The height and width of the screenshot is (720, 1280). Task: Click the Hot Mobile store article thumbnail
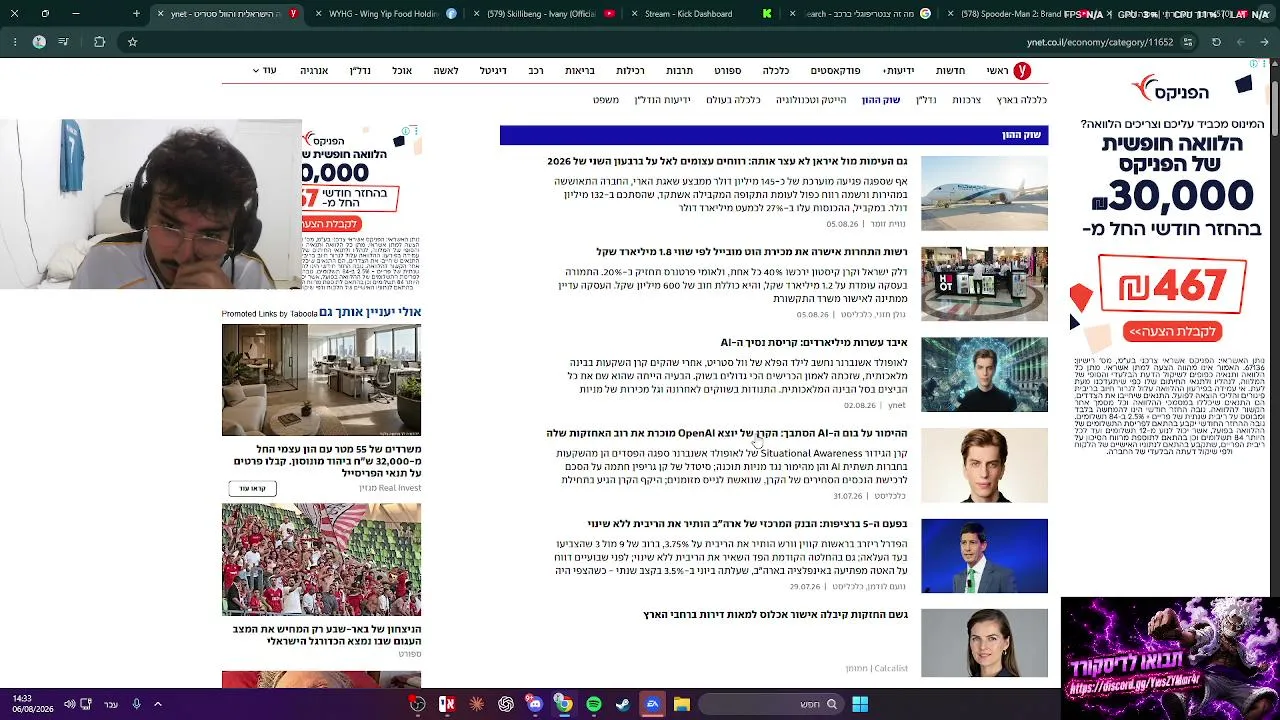tap(984, 284)
